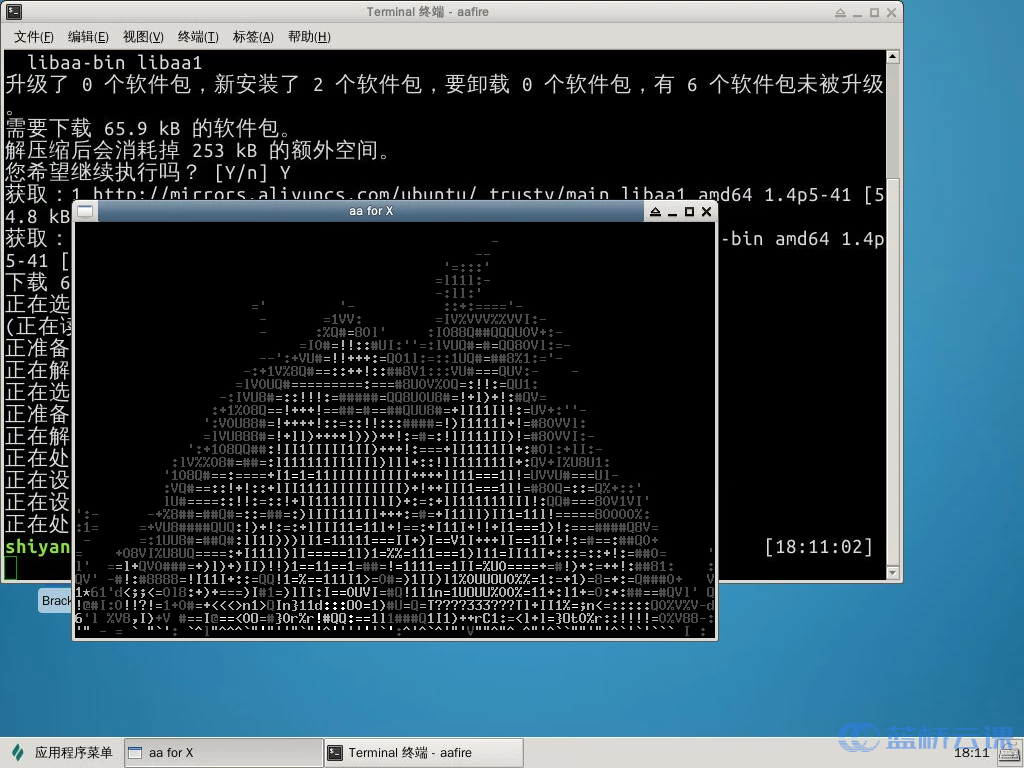Click the Brackets desktop item behind aa window
The height and width of the screenshot is (768, 1024).
coord(56,601)
